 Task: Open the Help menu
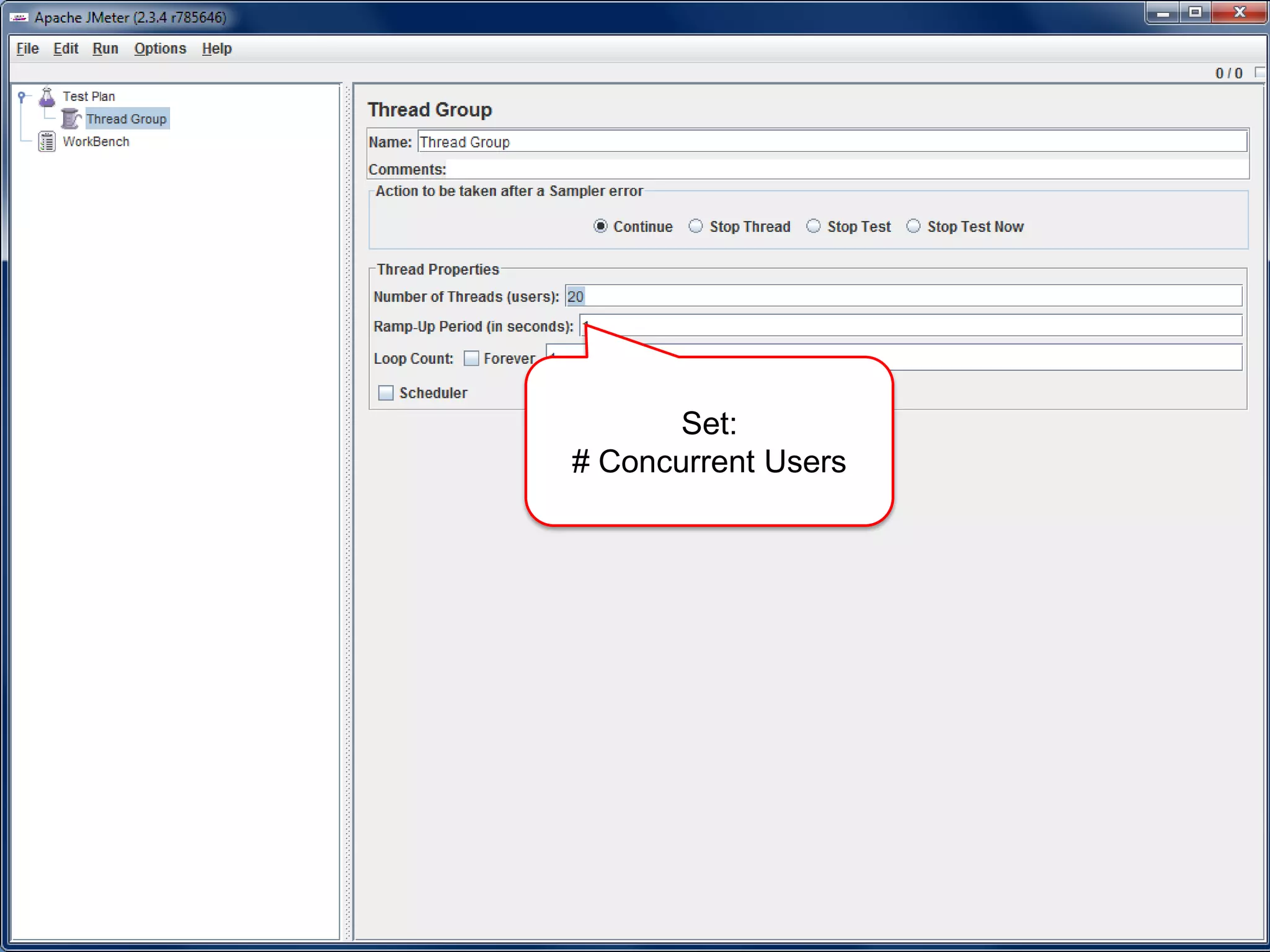(216, 48)
